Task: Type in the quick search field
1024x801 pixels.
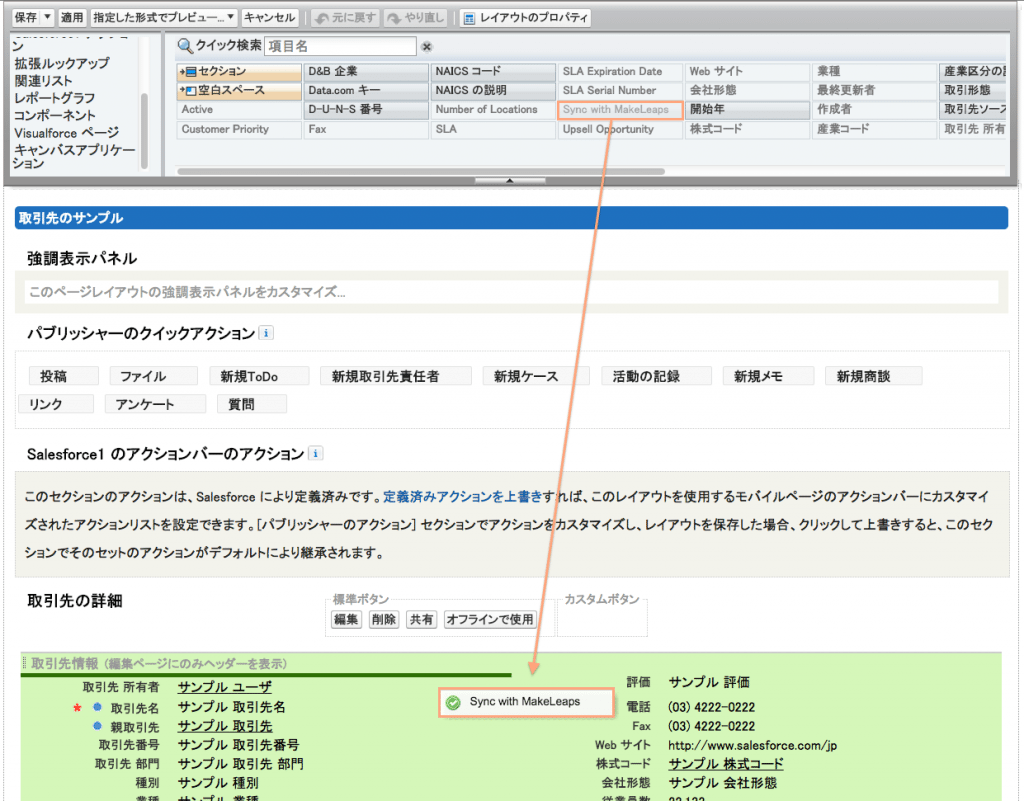Action: [340, 46]
